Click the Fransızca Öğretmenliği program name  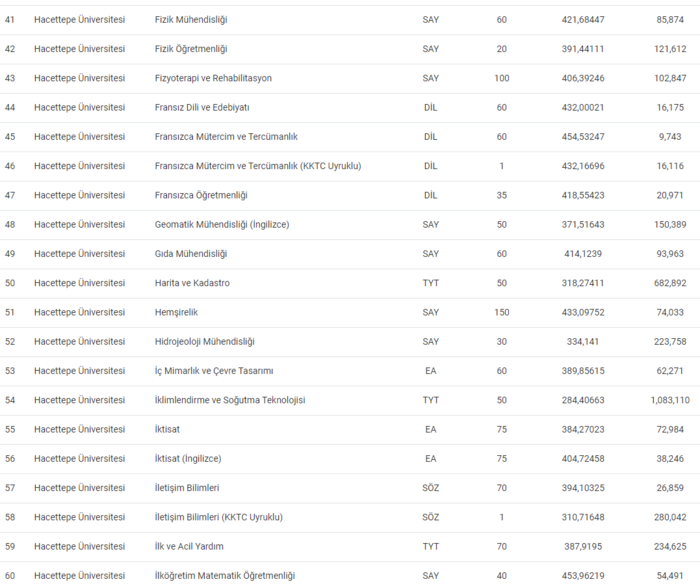[x=201, y=195]
